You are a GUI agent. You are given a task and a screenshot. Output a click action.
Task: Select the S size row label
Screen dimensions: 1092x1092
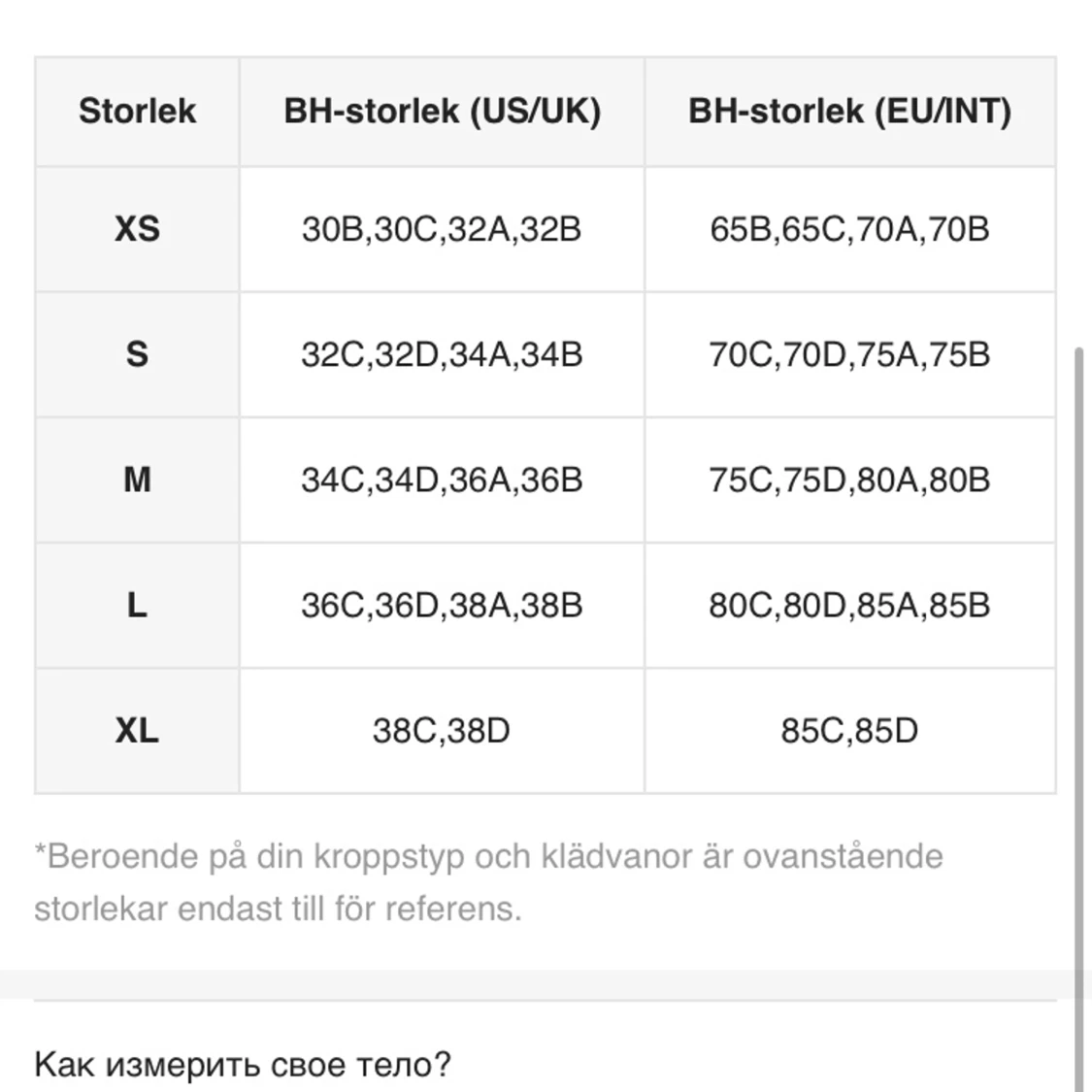pos(137,354)
